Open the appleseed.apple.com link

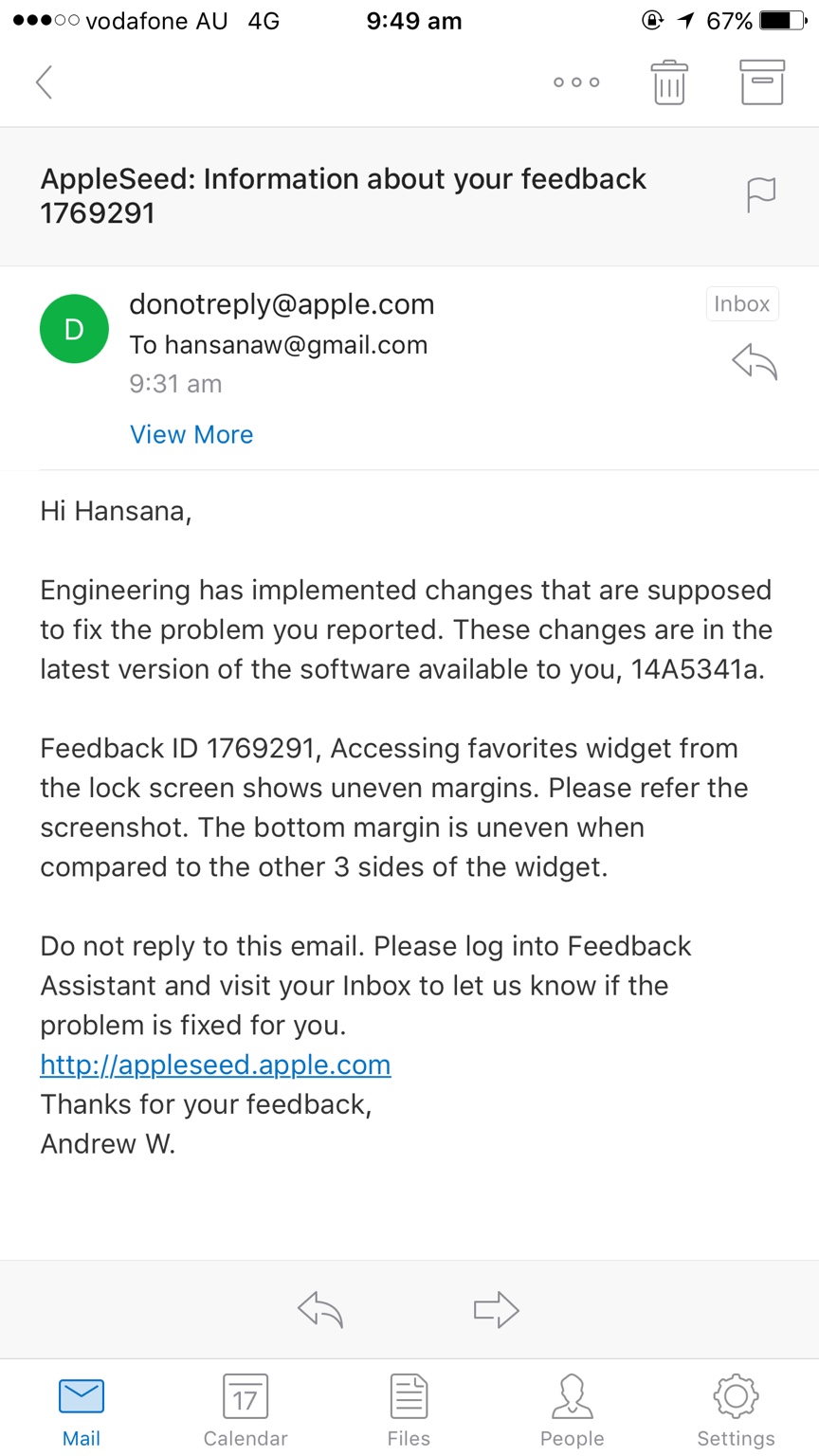click(x=215, y=1065)
